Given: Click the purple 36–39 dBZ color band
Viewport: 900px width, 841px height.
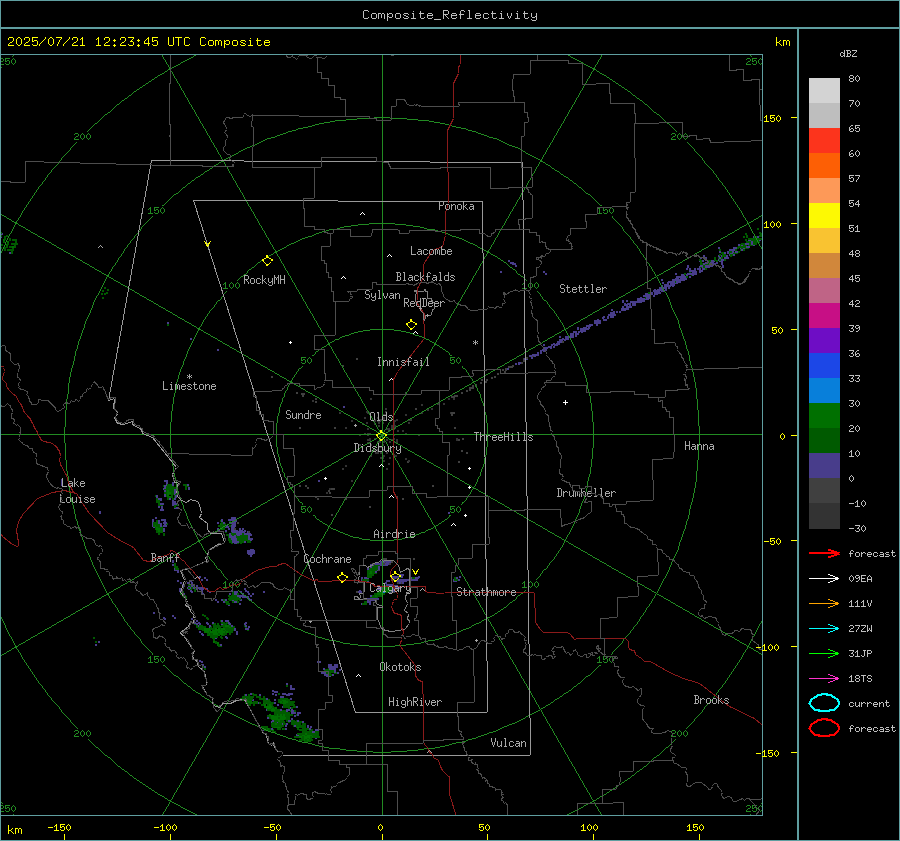Looking at the screenshot, I should point(824,341).
